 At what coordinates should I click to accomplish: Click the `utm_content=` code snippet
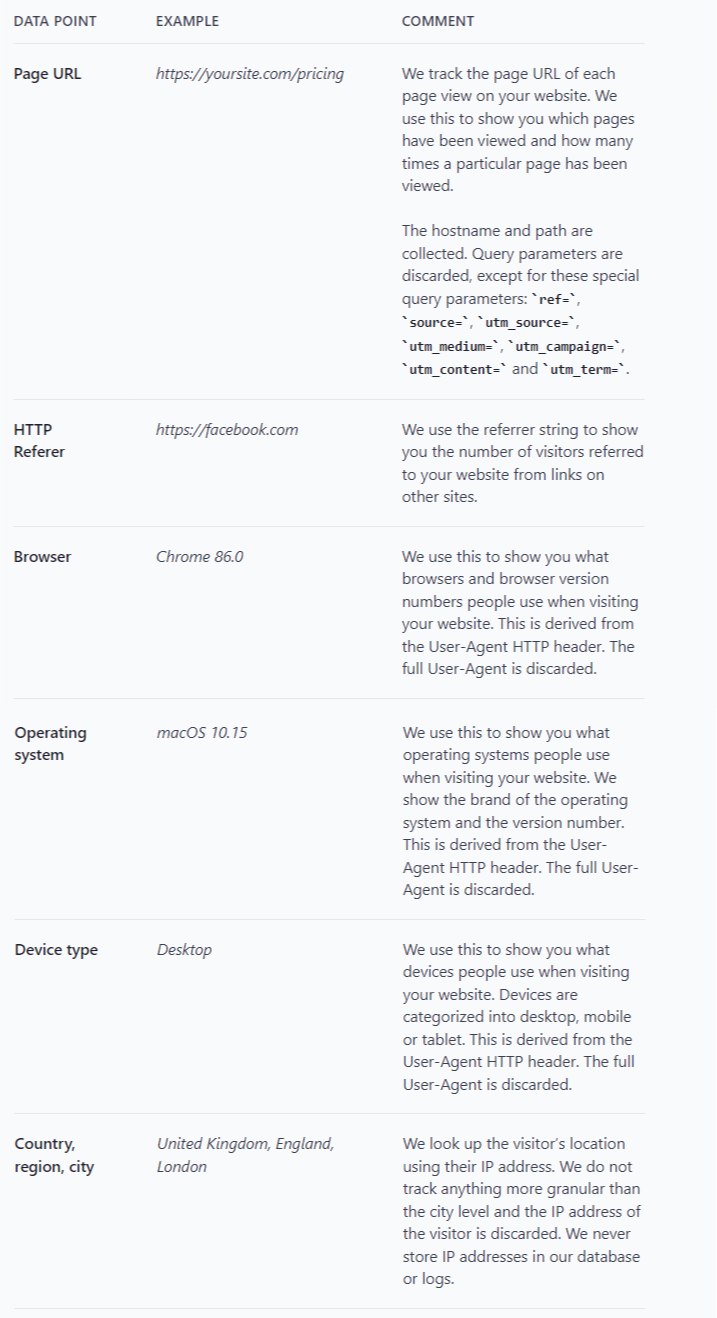pos(454,369)
